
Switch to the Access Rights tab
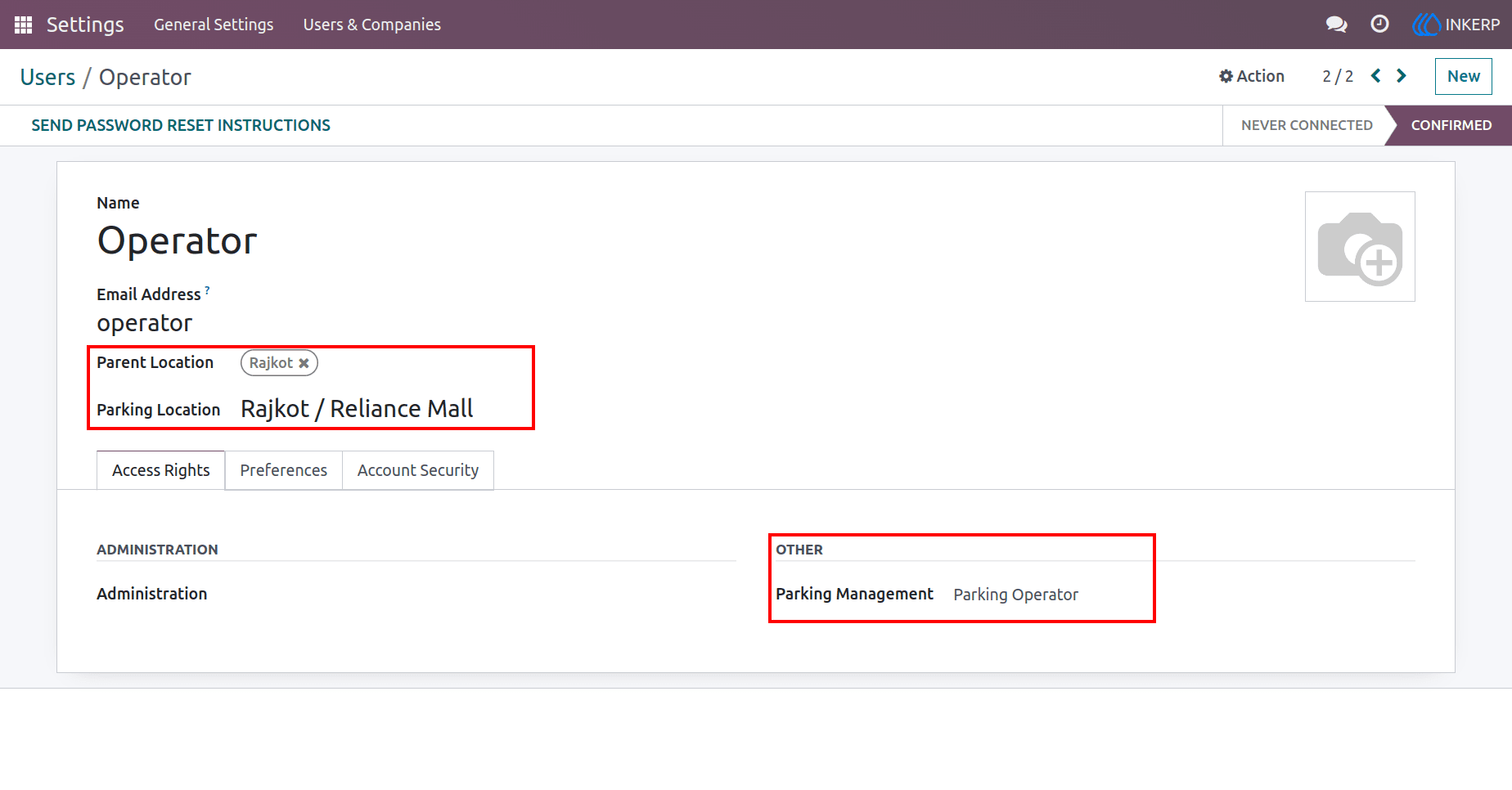tap(161, 470)
